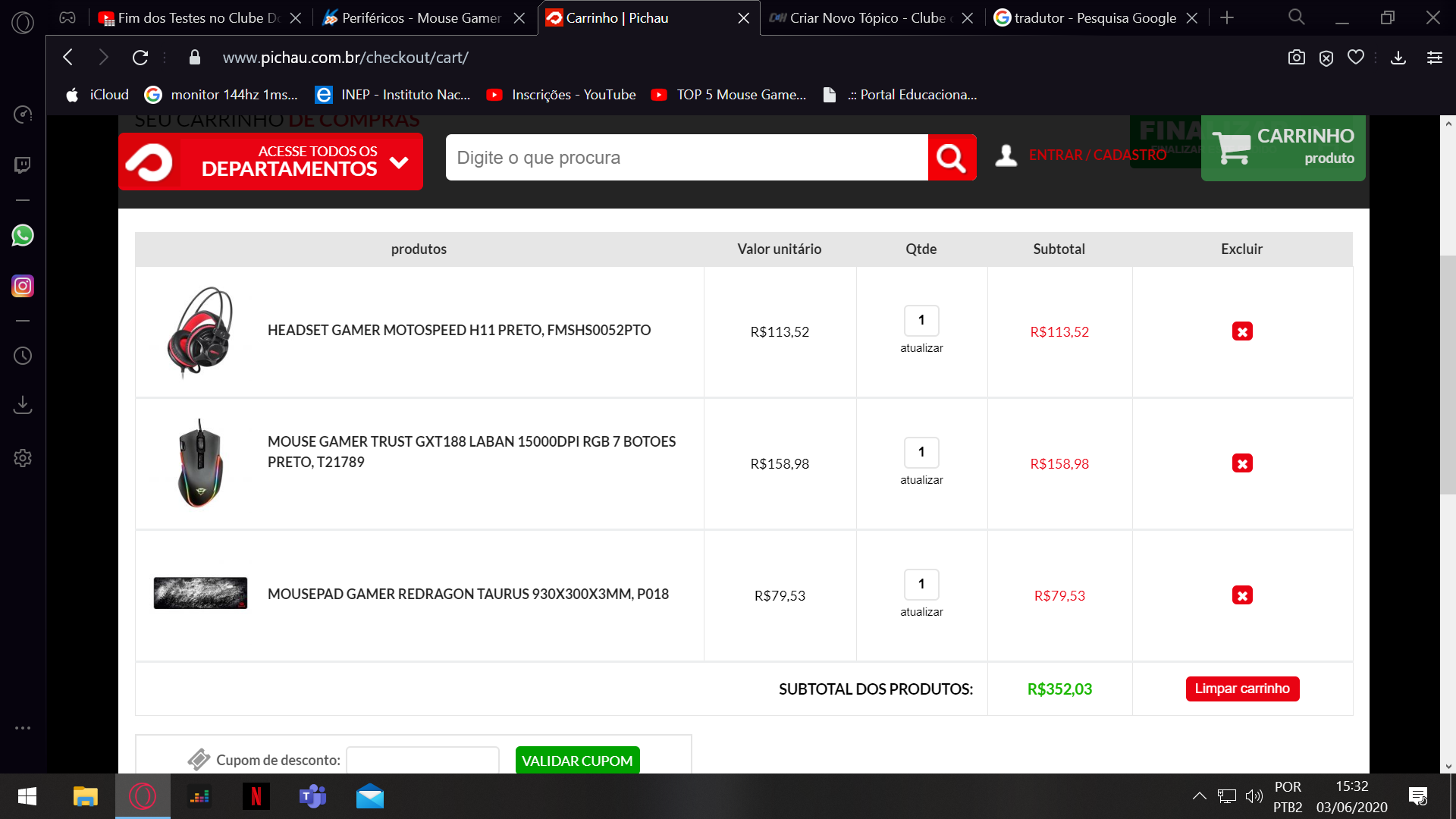Viewport: 1456px width, 819px height.
Task: Open File Explorer from taskbar
Action: 85,796
